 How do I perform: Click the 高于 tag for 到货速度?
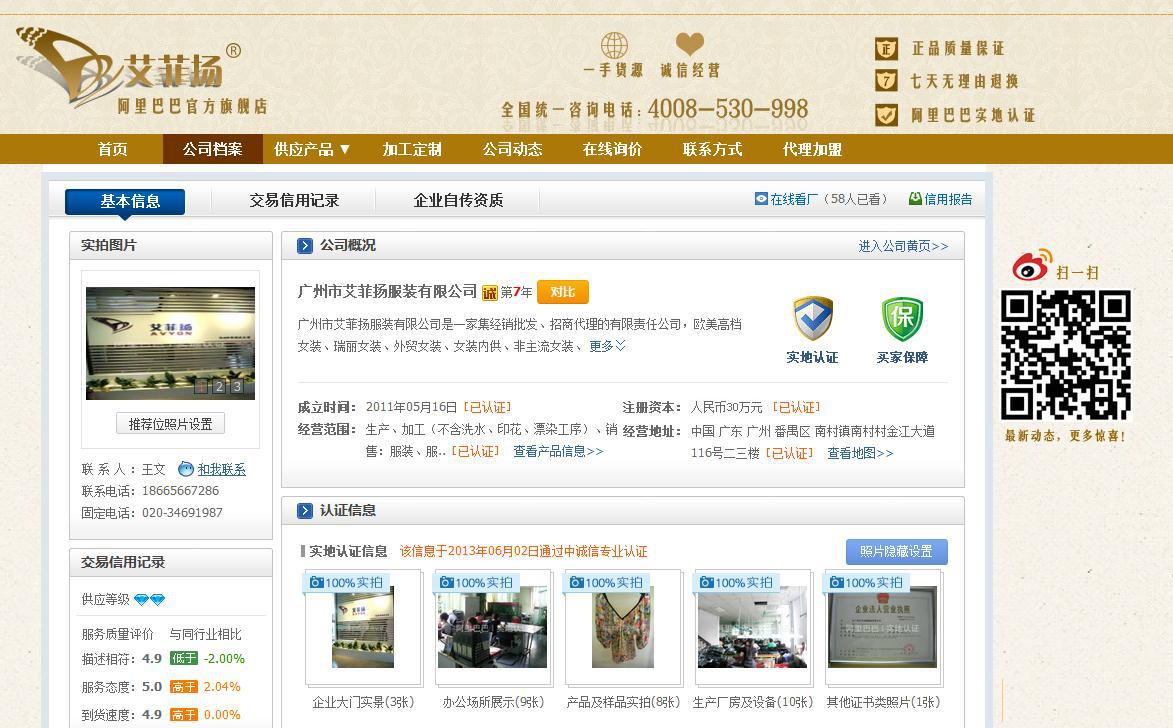pyautogui.click(x=183, y=715)
